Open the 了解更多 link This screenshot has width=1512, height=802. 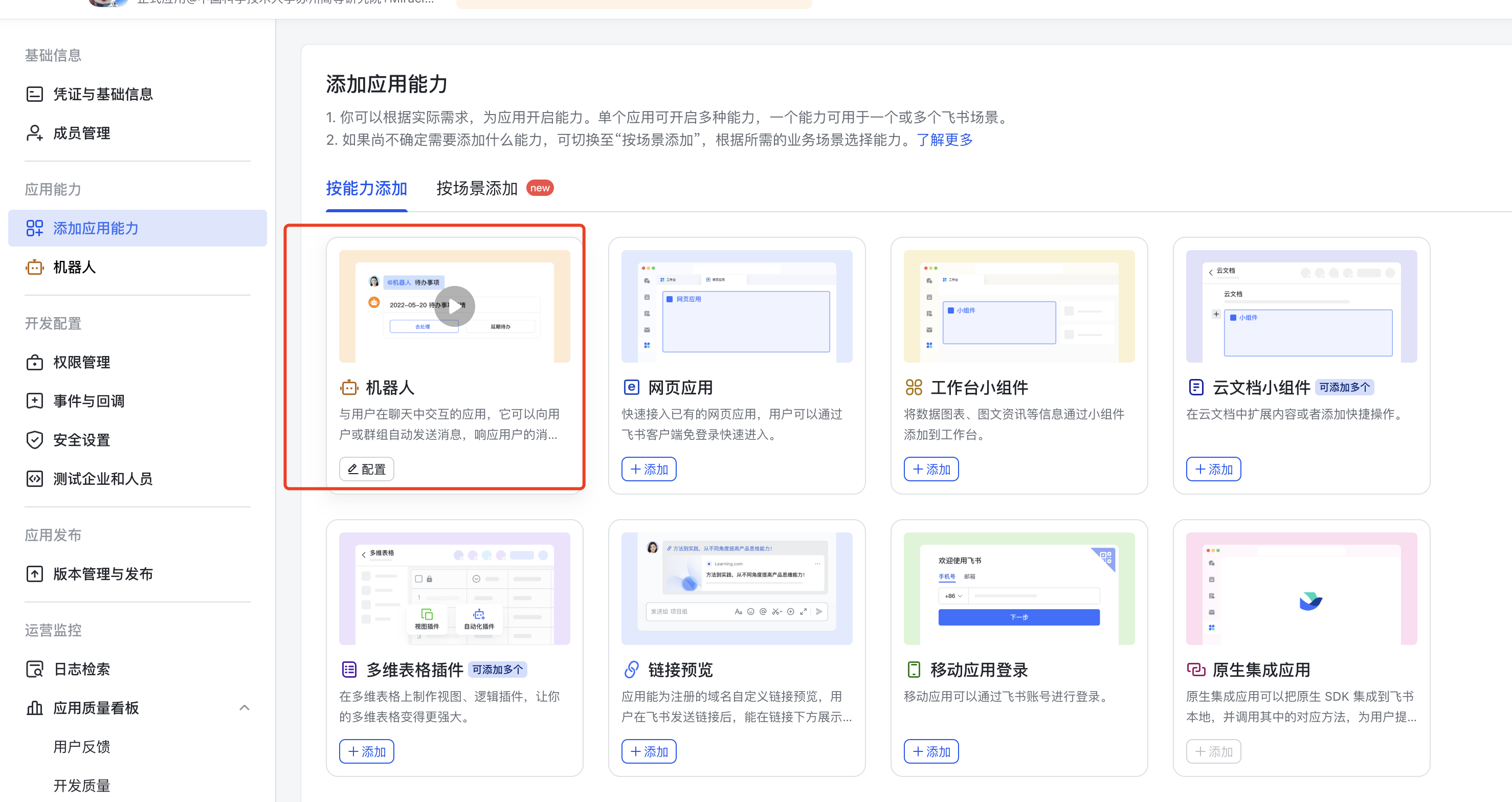coord(944,140)
